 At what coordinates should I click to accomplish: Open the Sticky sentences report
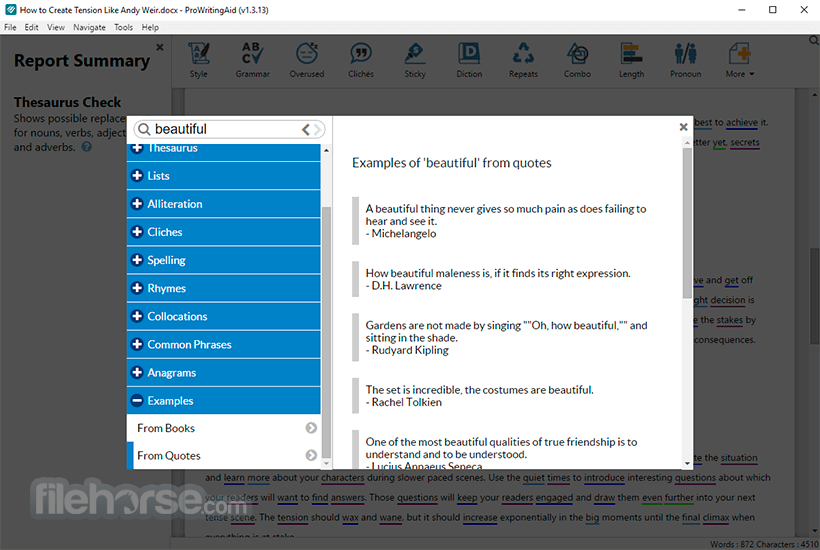(x=415, y=60)
